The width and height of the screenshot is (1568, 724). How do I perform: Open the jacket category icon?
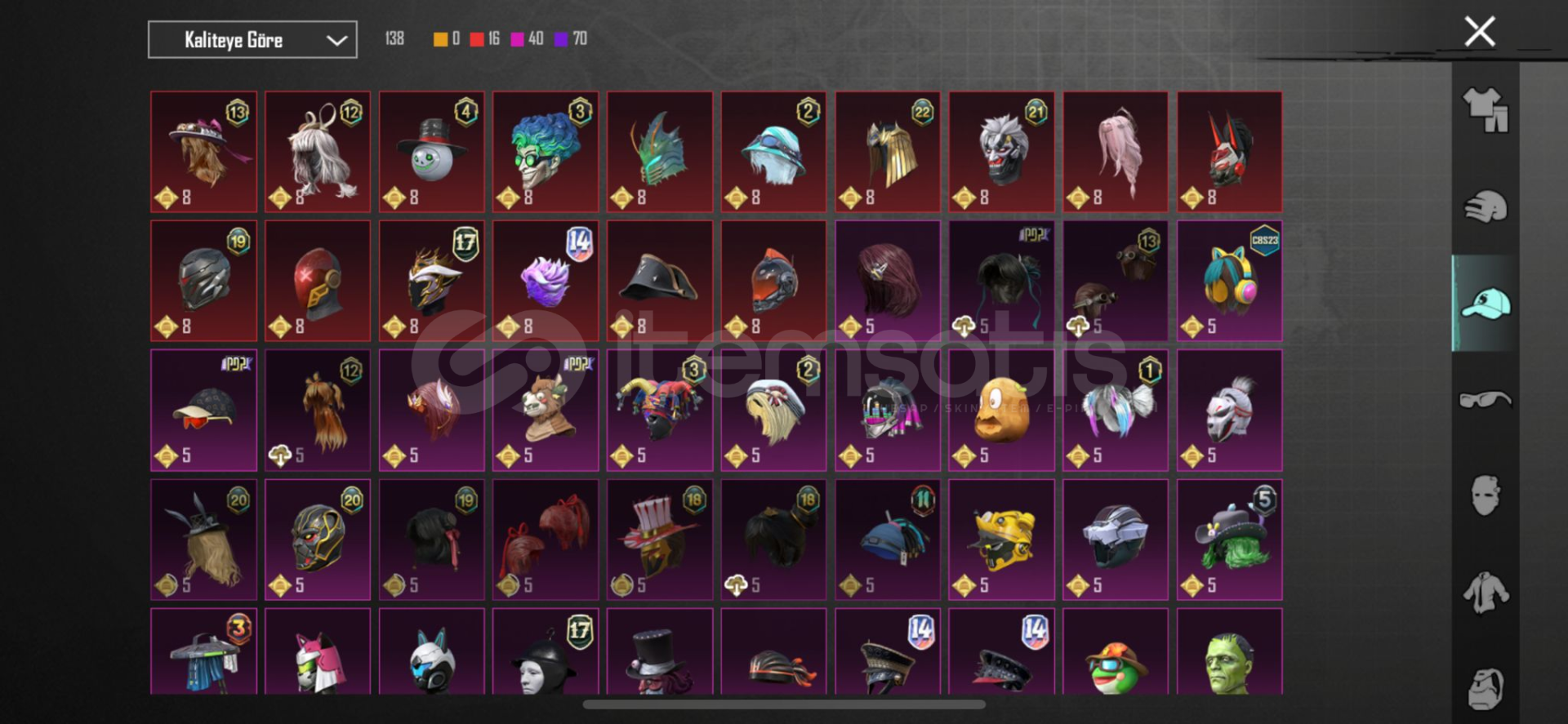pyautogui.click(x=1485, y=593)
